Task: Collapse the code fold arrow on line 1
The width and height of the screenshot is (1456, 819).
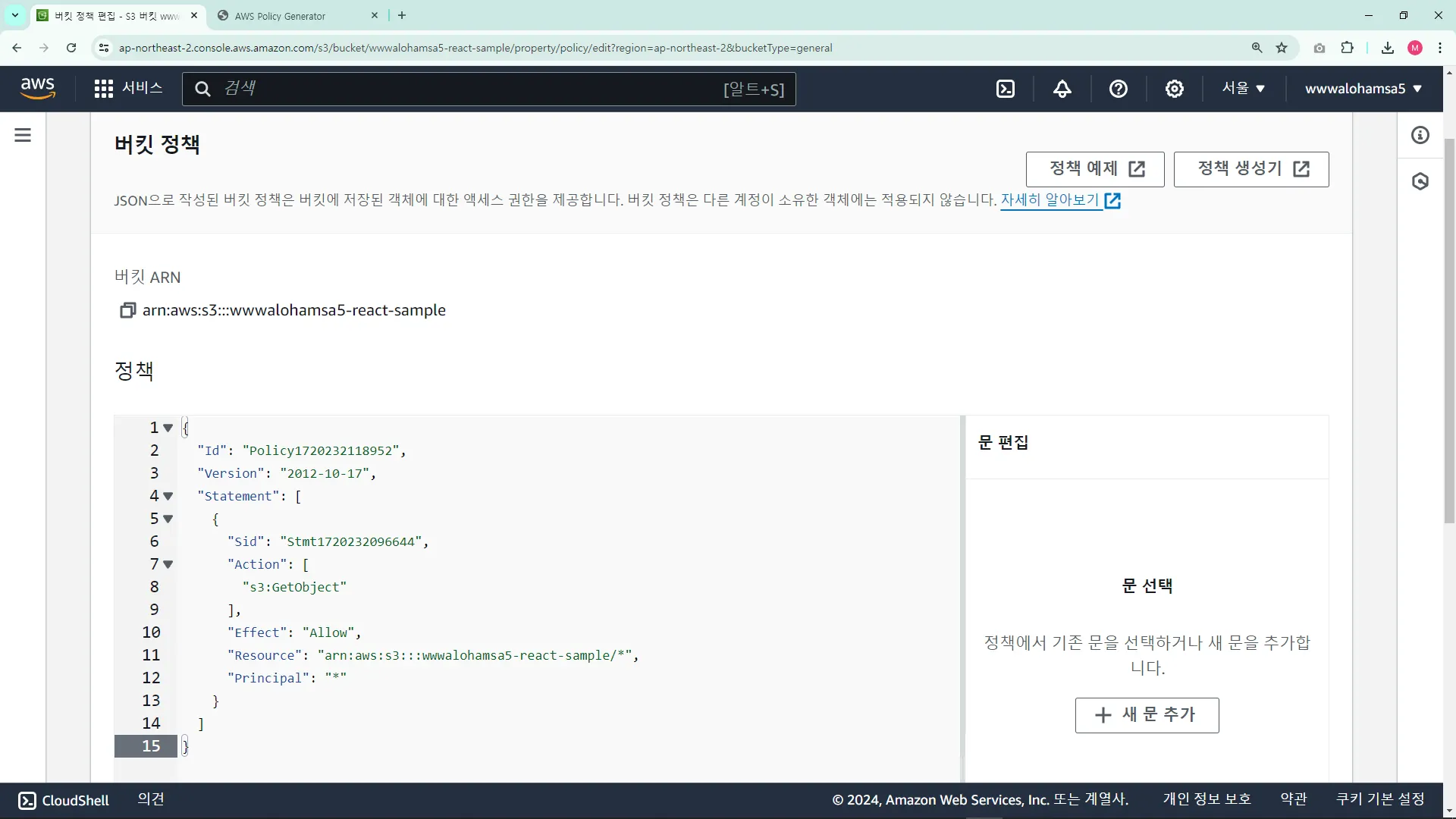Action: pyautogui.click(x=168, y=428)
